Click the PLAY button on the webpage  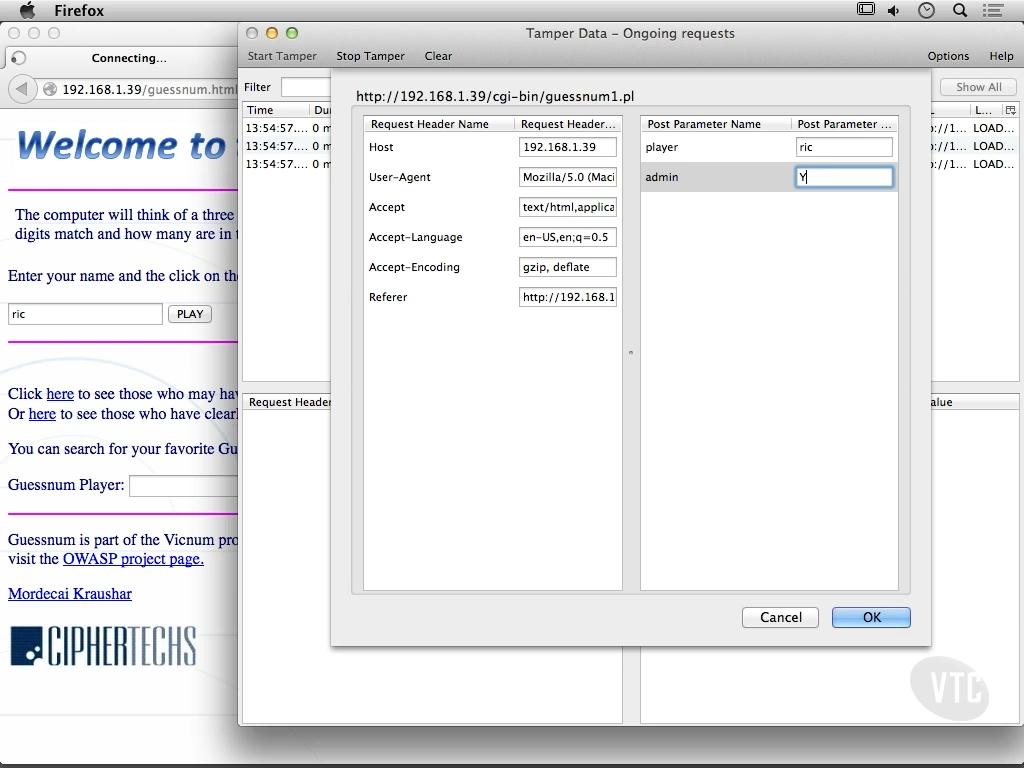190,314
